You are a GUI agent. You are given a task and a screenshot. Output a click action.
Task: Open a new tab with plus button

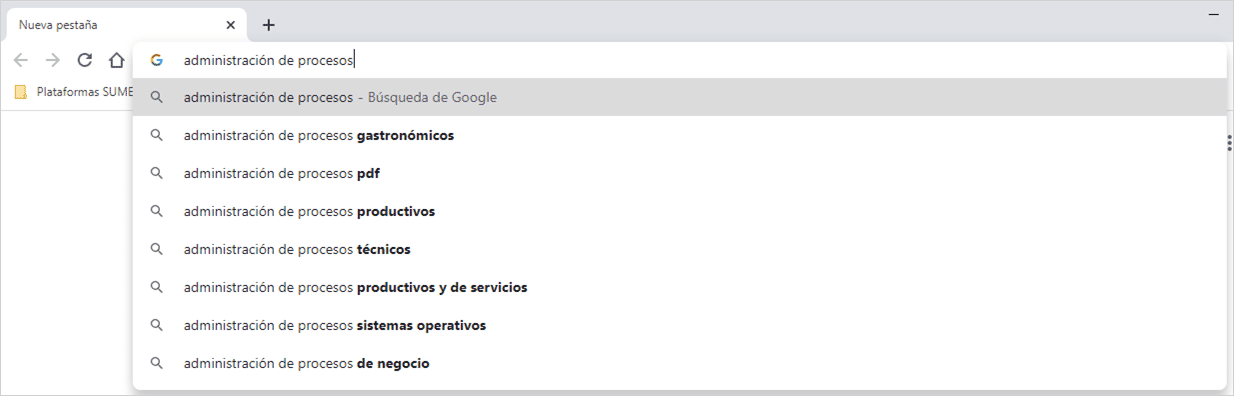[x=269, y=25]
